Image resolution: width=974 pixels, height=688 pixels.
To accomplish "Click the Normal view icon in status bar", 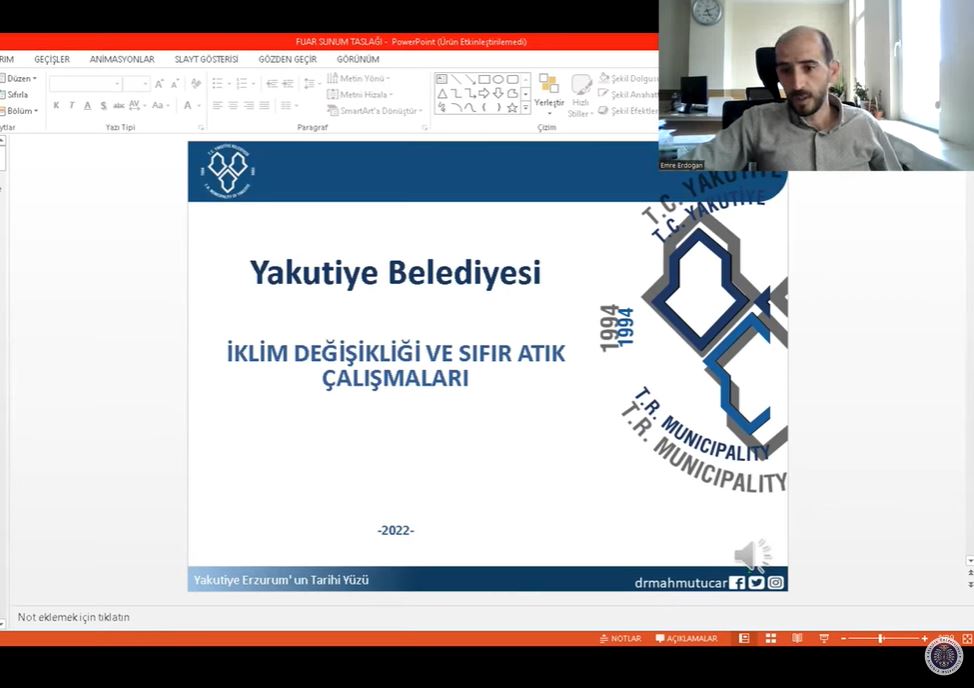I will coord(745,638).
